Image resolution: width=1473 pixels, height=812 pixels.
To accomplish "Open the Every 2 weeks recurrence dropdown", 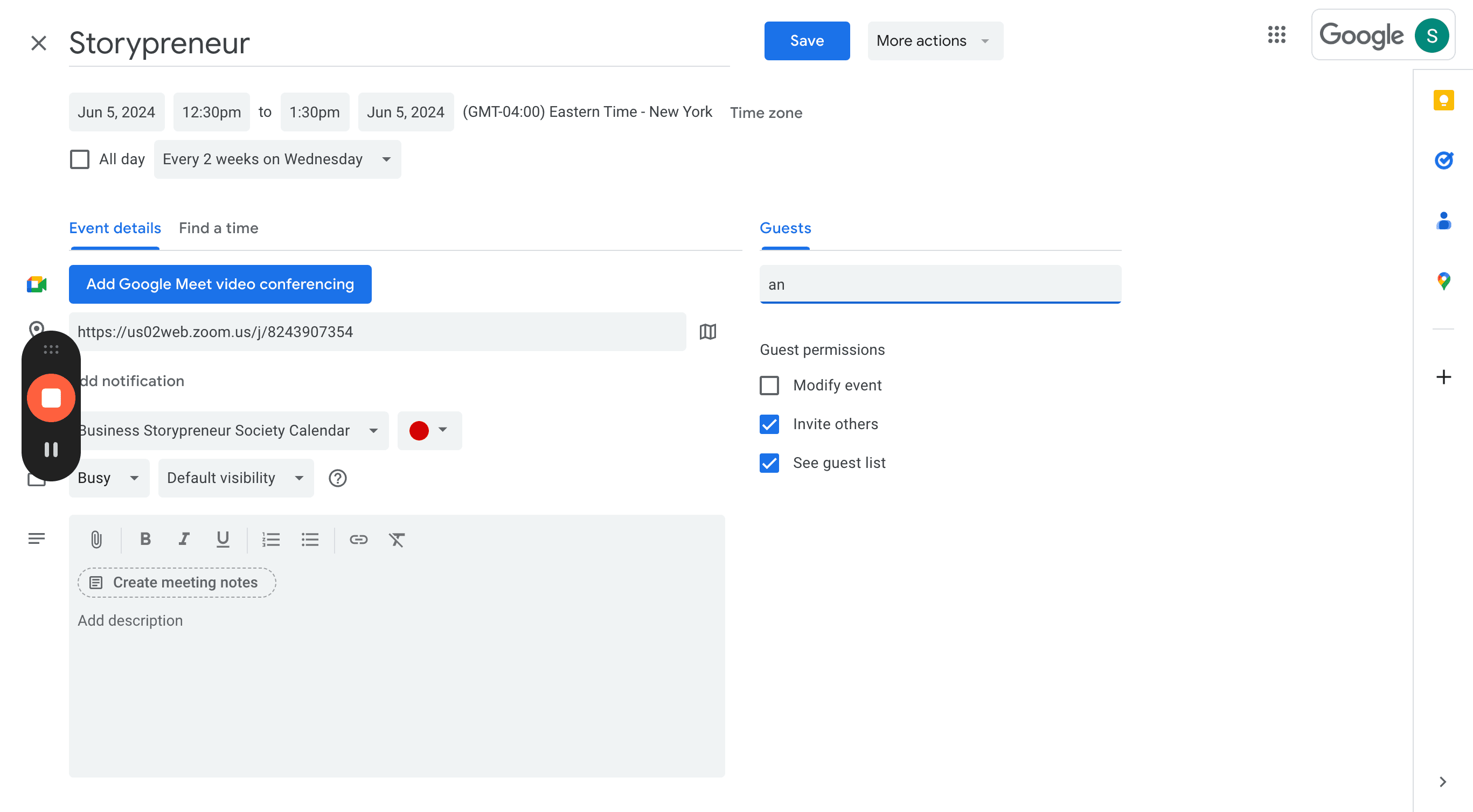I will click(x=277, y=159).
